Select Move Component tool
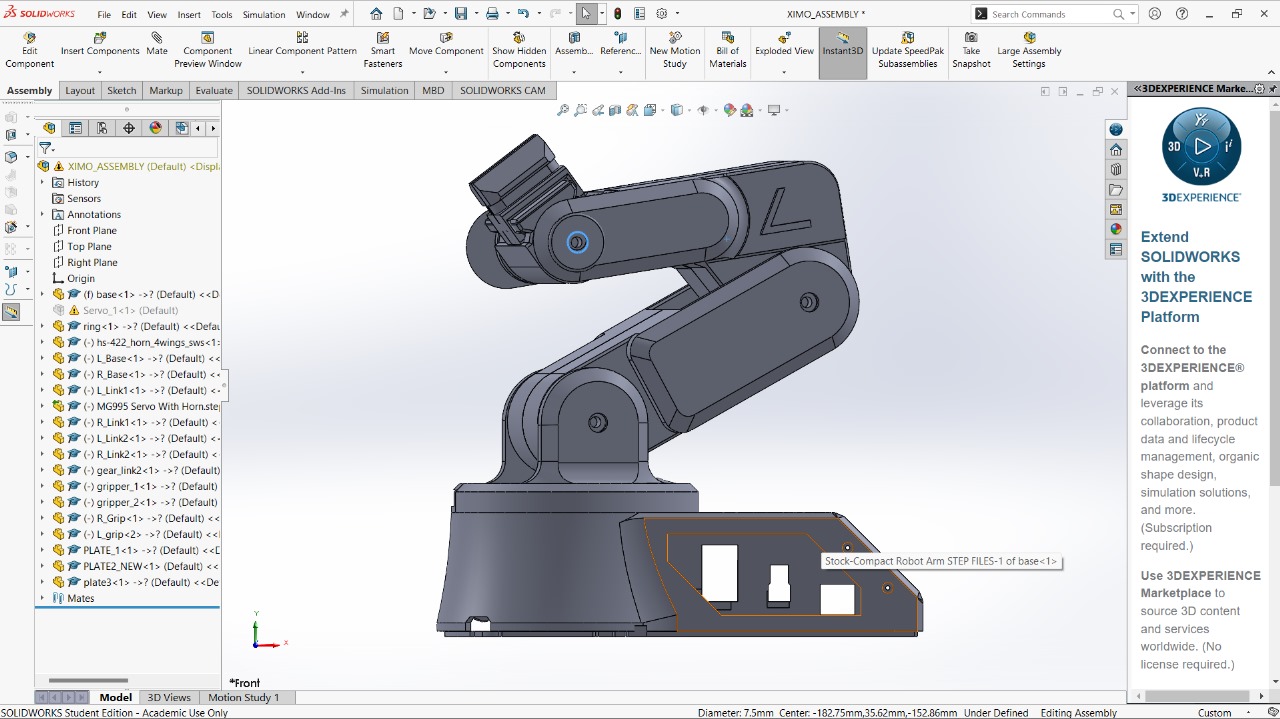 [446, 45]
